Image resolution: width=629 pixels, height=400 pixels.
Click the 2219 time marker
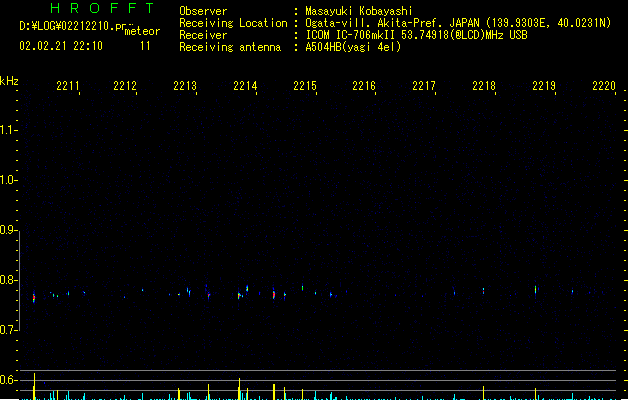544,86
